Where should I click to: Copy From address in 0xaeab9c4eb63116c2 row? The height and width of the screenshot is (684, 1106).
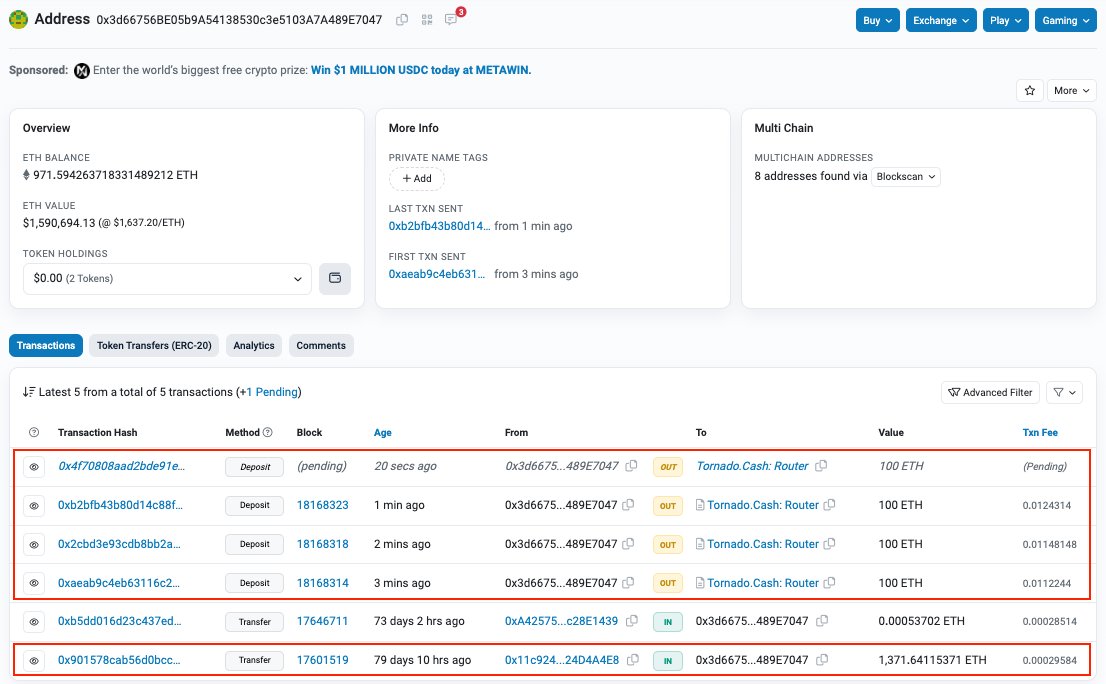click(x=628, y=582)
